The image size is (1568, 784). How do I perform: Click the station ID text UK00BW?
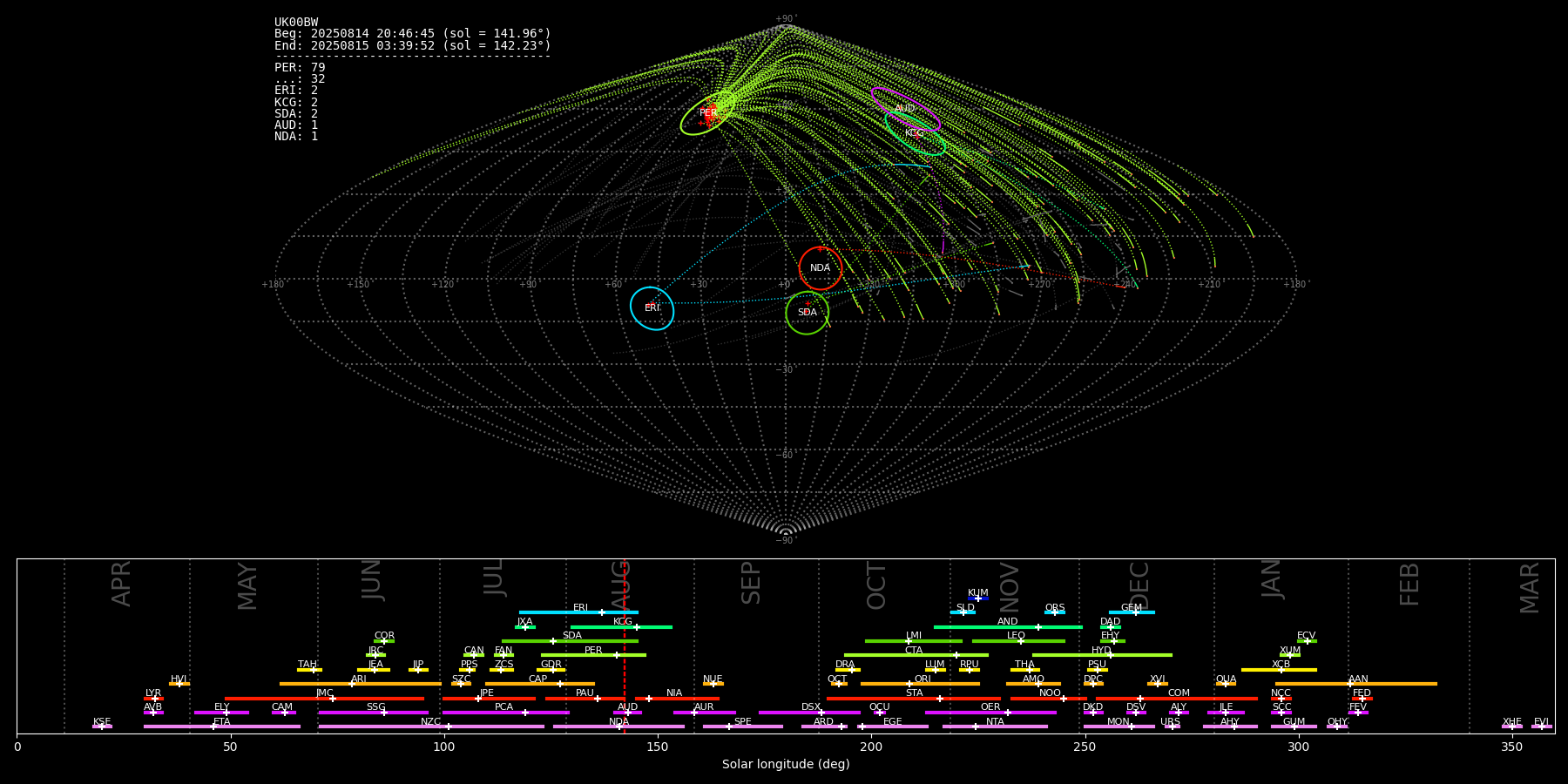click(x=296, y=23)
